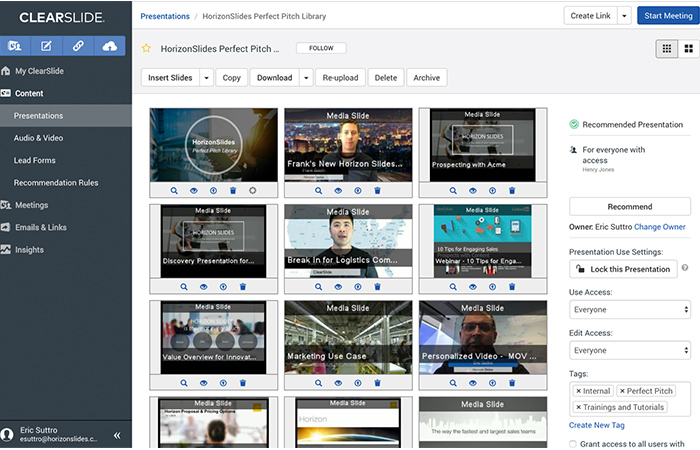Viewport: 700px width, 450px height.
Task: Zoom the Break In for Logistics slide
Action: click(318, 287)
